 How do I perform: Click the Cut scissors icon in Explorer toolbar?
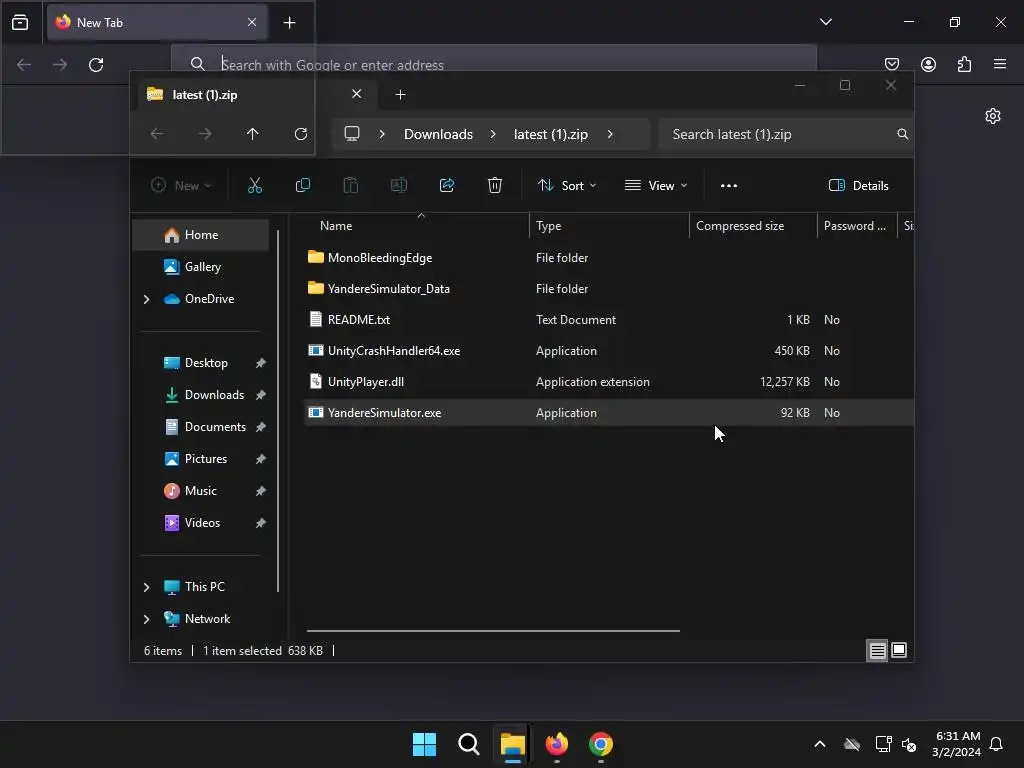coord(255,185)
